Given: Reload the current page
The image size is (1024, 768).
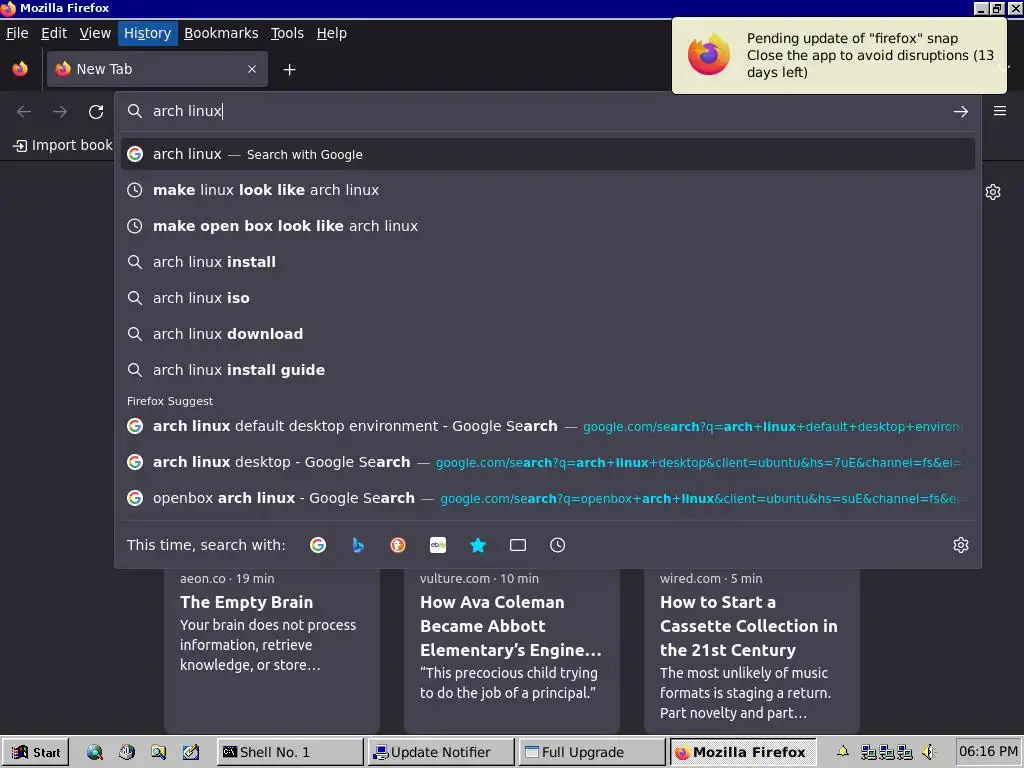Looking at the screenshot, I should tap(96, 112).
